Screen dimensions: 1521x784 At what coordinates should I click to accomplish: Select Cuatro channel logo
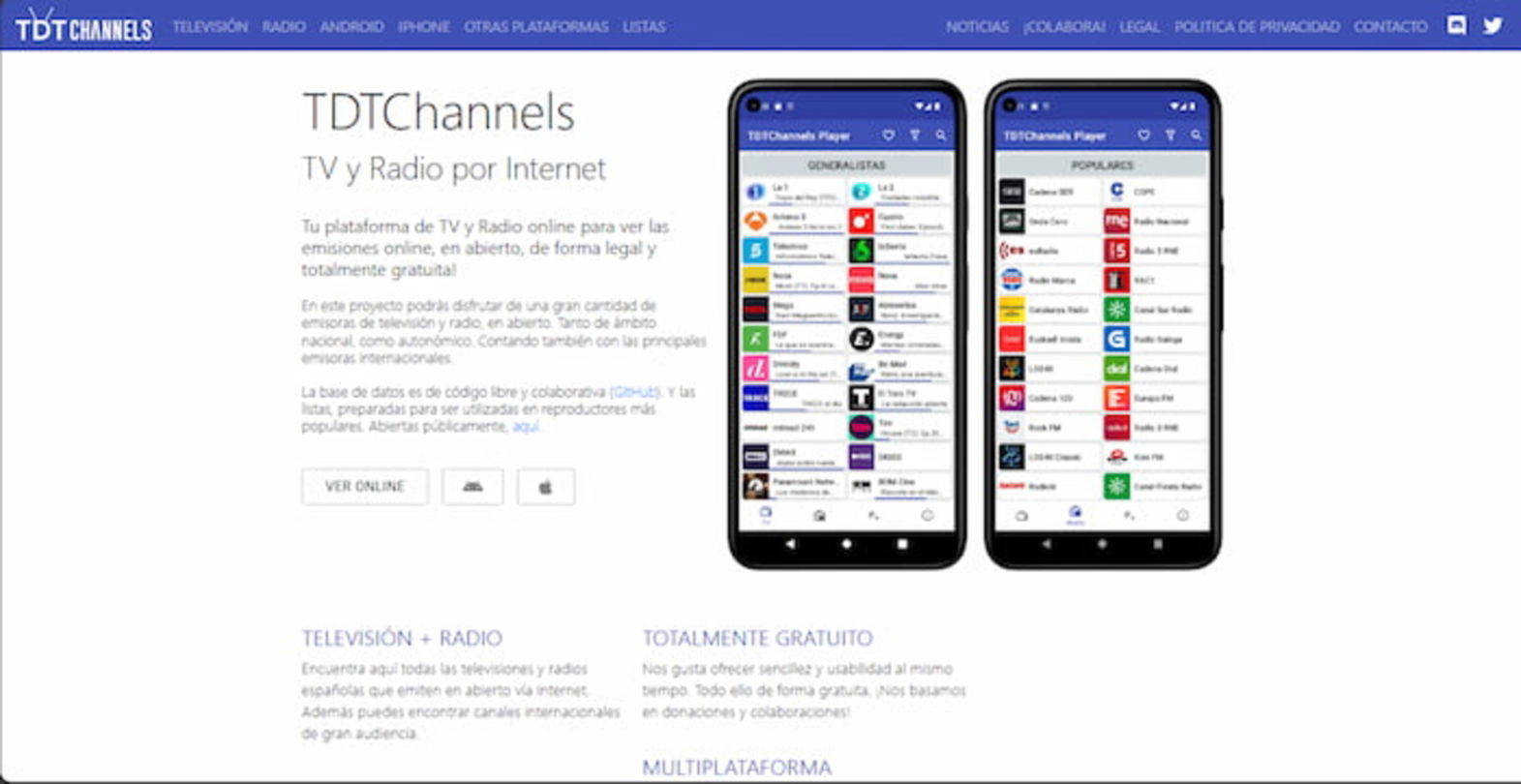point(861,221)
